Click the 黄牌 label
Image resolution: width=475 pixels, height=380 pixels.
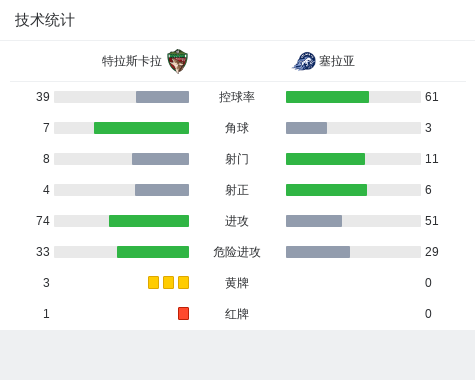(x=237, y=283)
